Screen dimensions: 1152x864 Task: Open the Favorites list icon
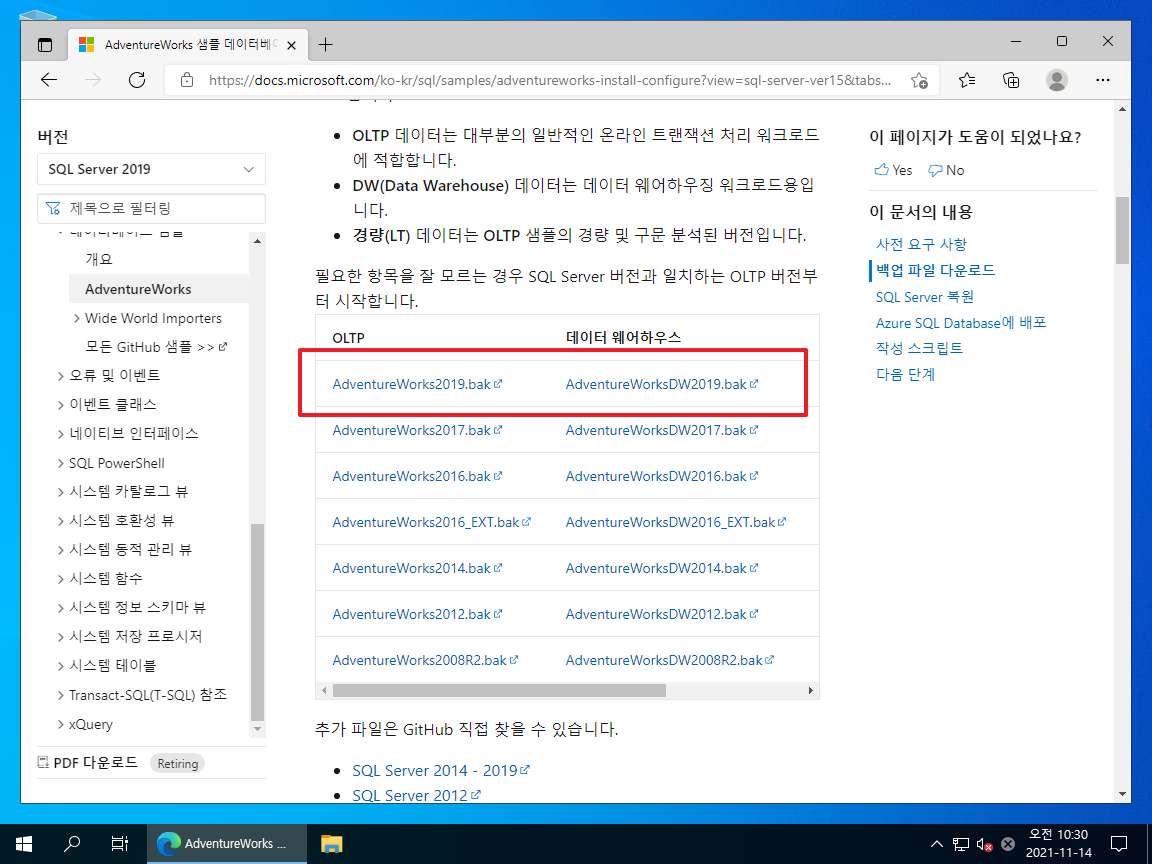point(967,80)
